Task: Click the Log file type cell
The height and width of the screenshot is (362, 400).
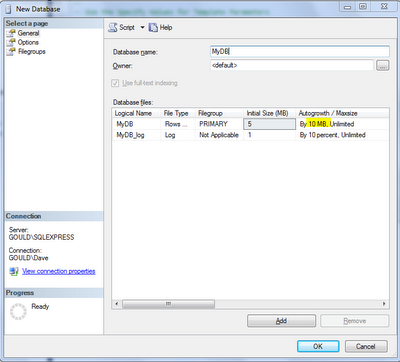Action: tap(178, 135)
